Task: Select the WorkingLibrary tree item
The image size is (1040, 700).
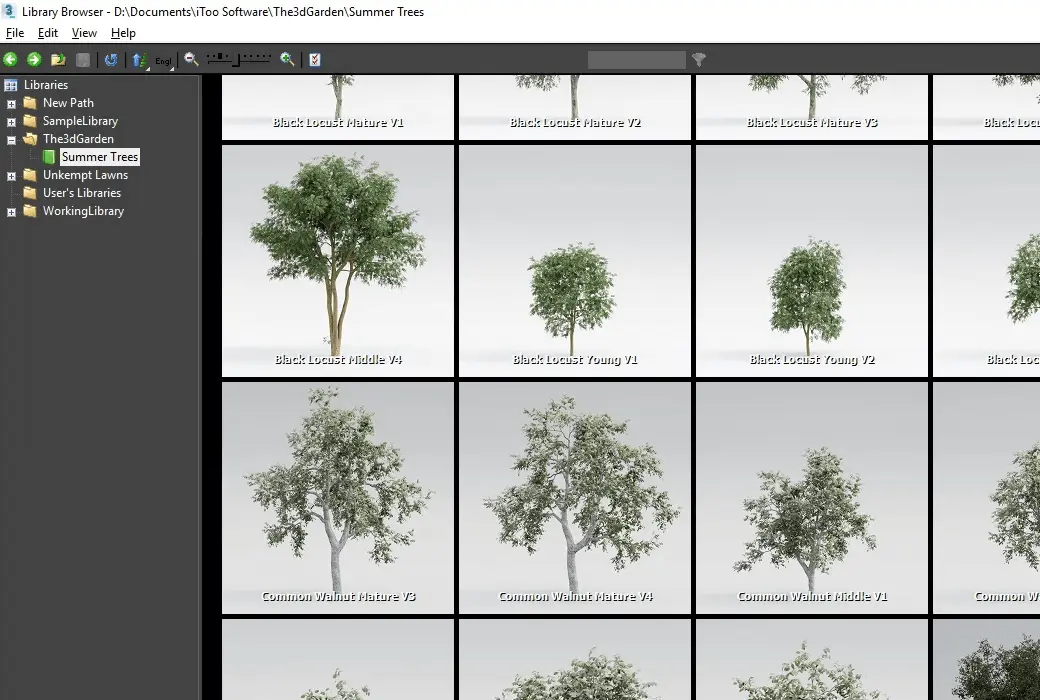Action: click(x=84, y=211)
